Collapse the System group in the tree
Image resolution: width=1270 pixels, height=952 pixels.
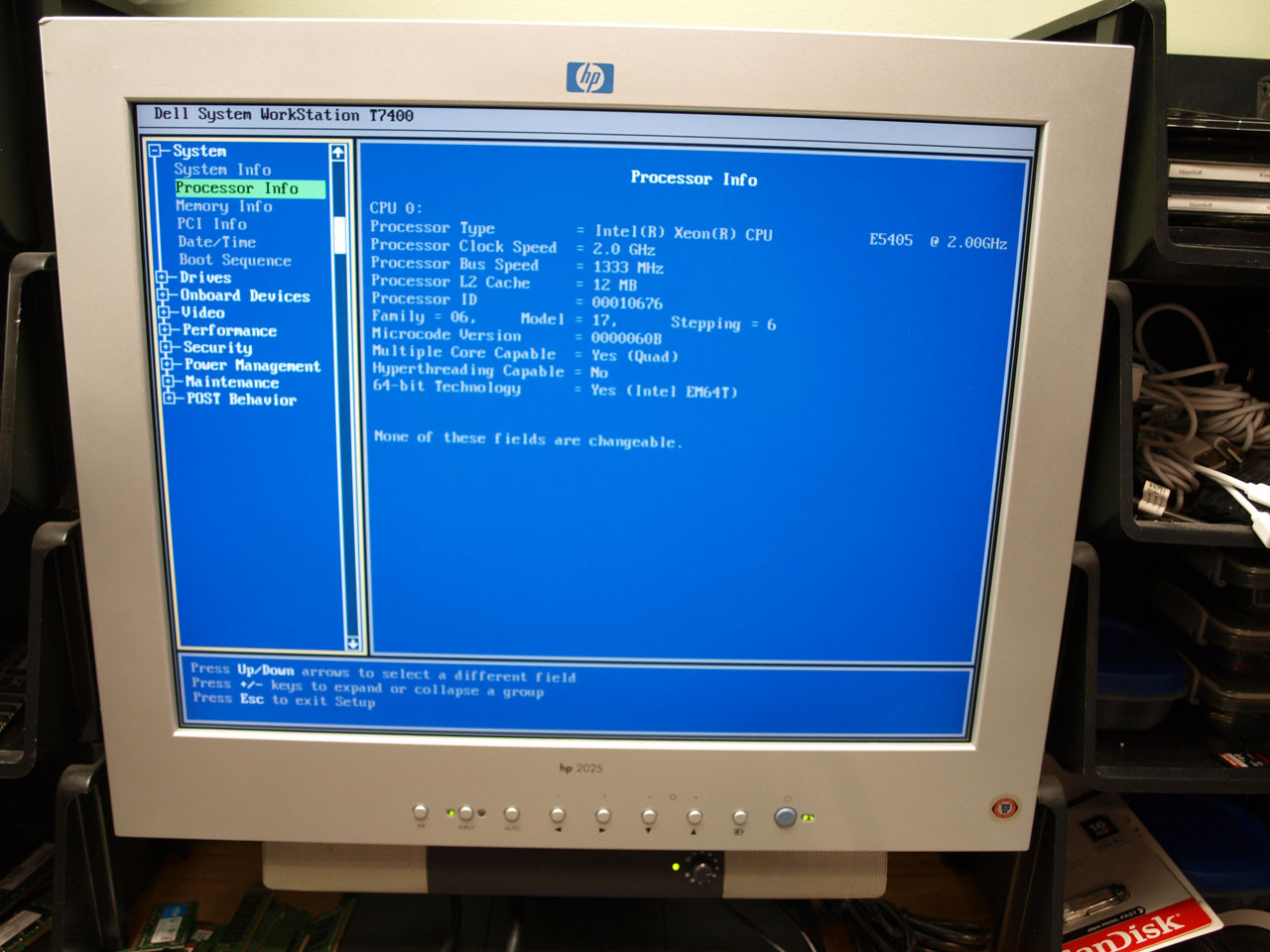click(155, 151)
